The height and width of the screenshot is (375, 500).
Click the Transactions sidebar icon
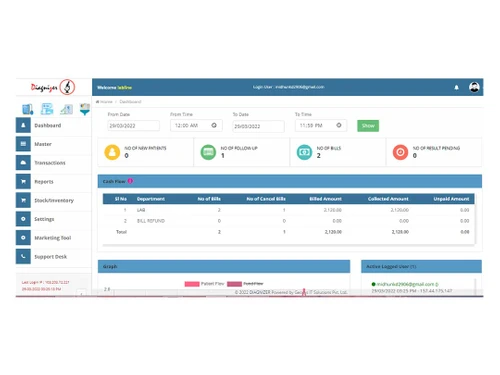tap(23, 163)
